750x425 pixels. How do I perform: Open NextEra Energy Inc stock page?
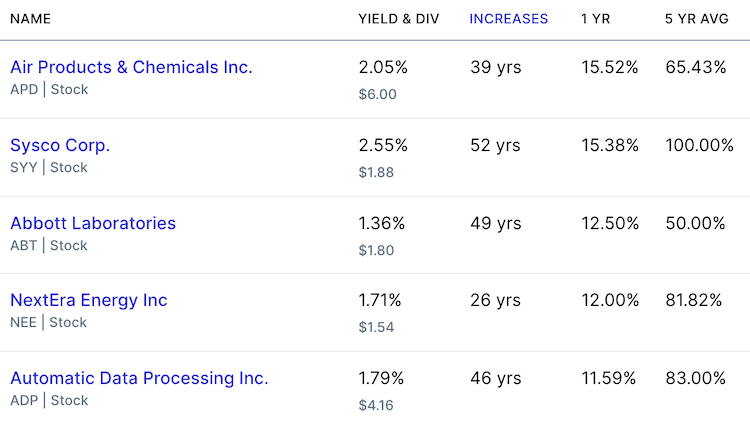click(89, 300)
